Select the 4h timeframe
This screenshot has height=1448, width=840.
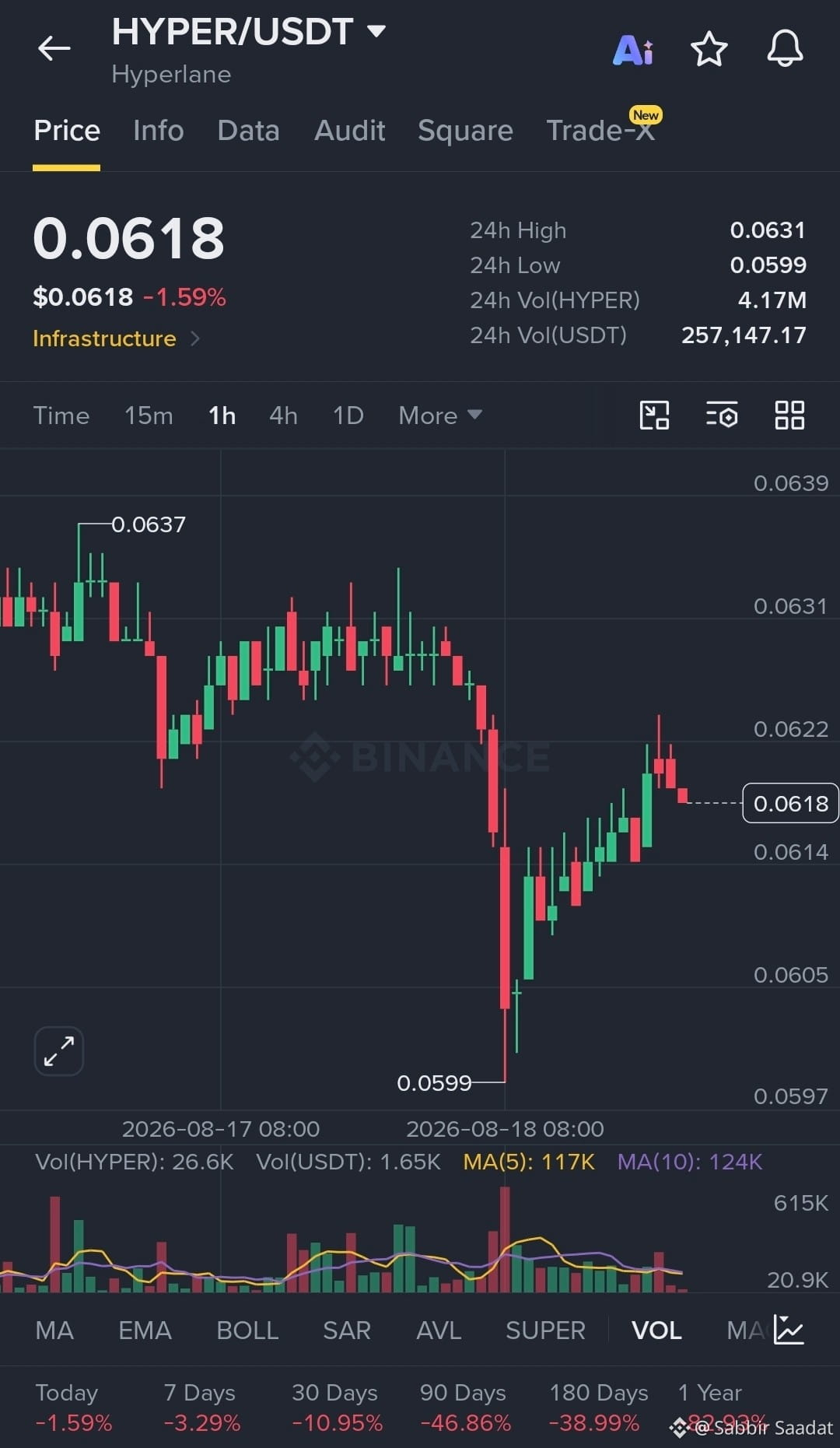click(283, 415)
